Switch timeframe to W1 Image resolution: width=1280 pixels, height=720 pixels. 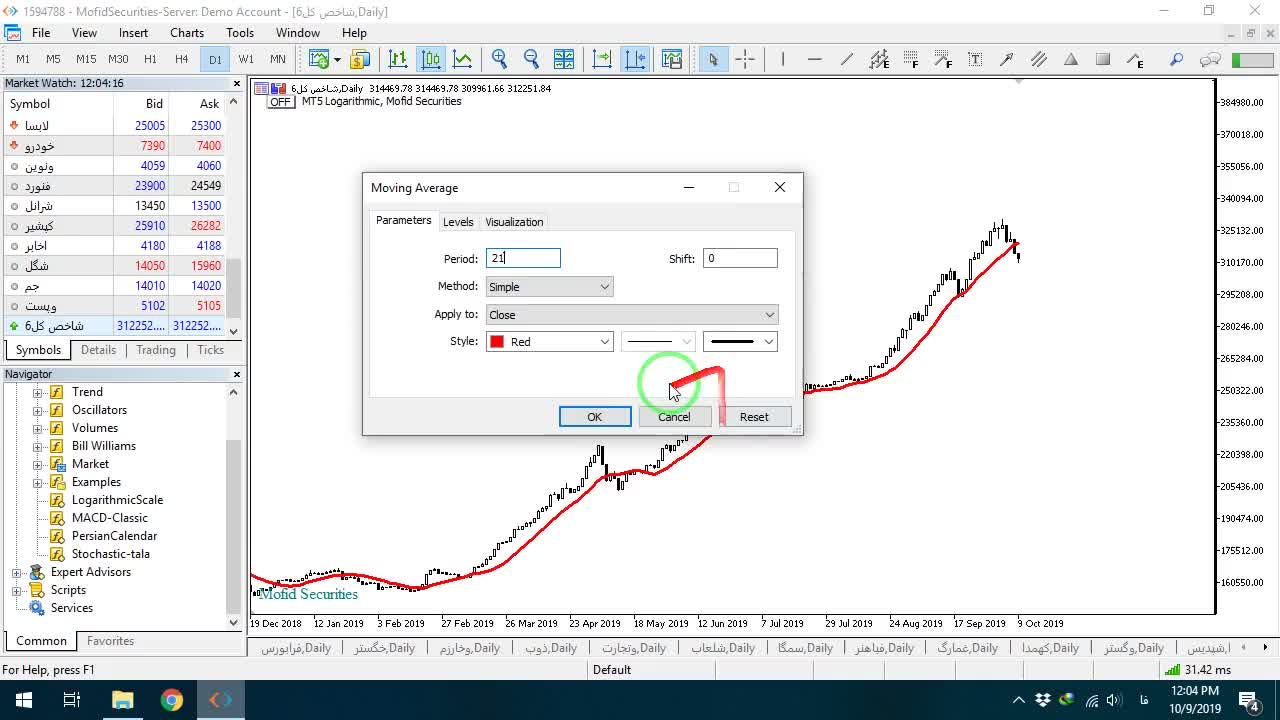click(x=246, y=59)
